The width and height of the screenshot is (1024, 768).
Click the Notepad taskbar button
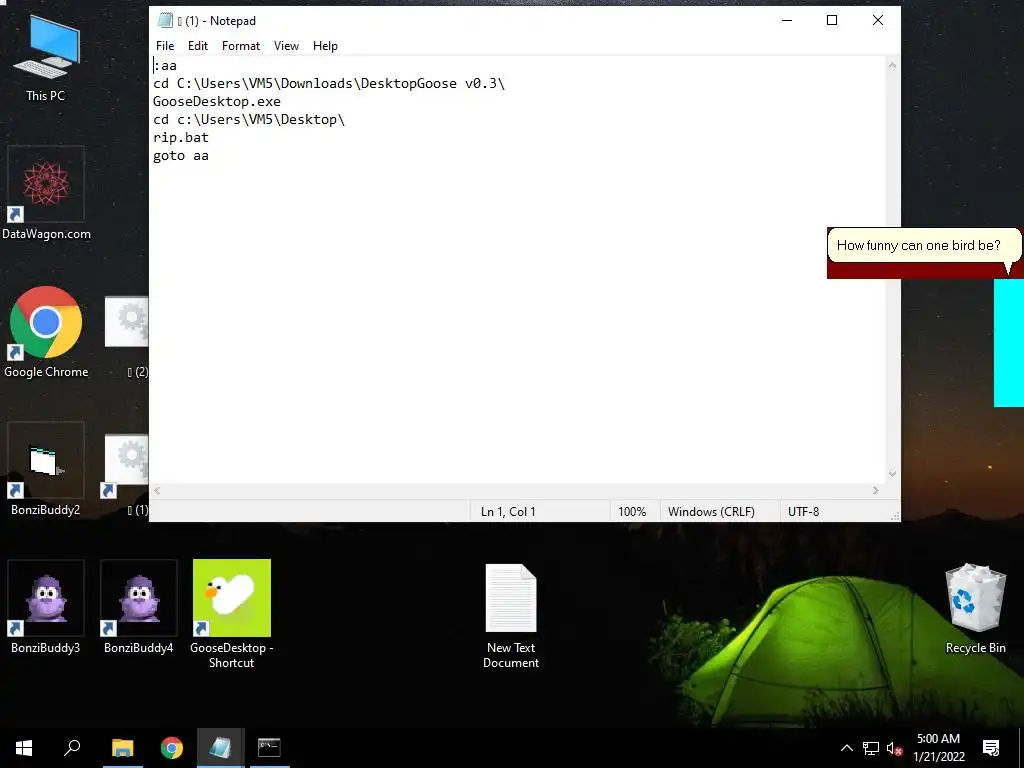[220, 748]
